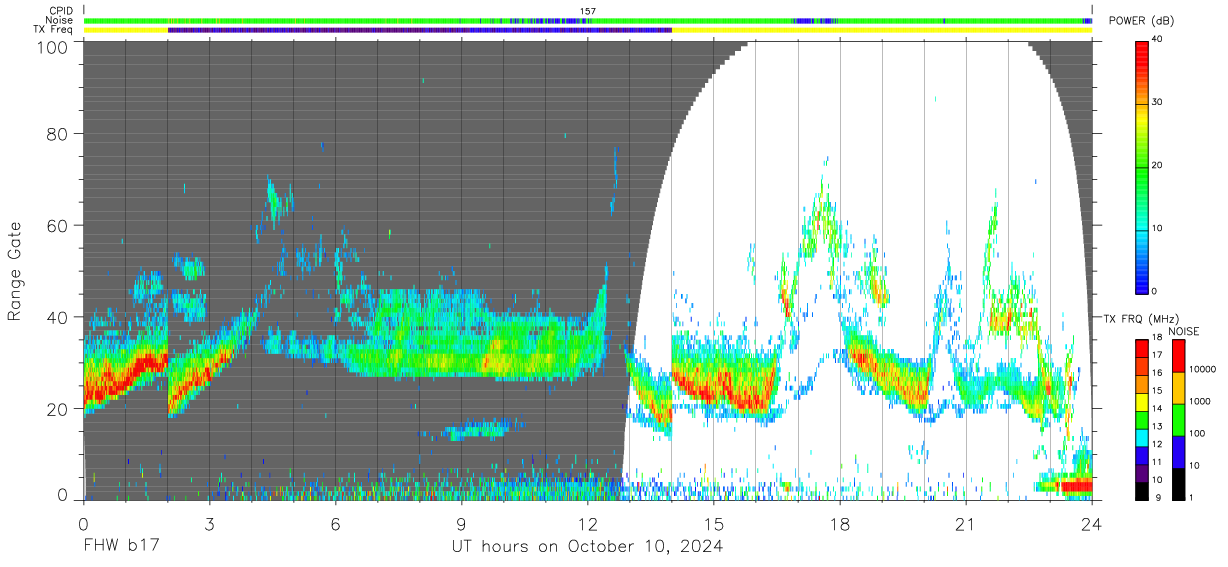Click the CPID label at top left

tap(60, 11)
